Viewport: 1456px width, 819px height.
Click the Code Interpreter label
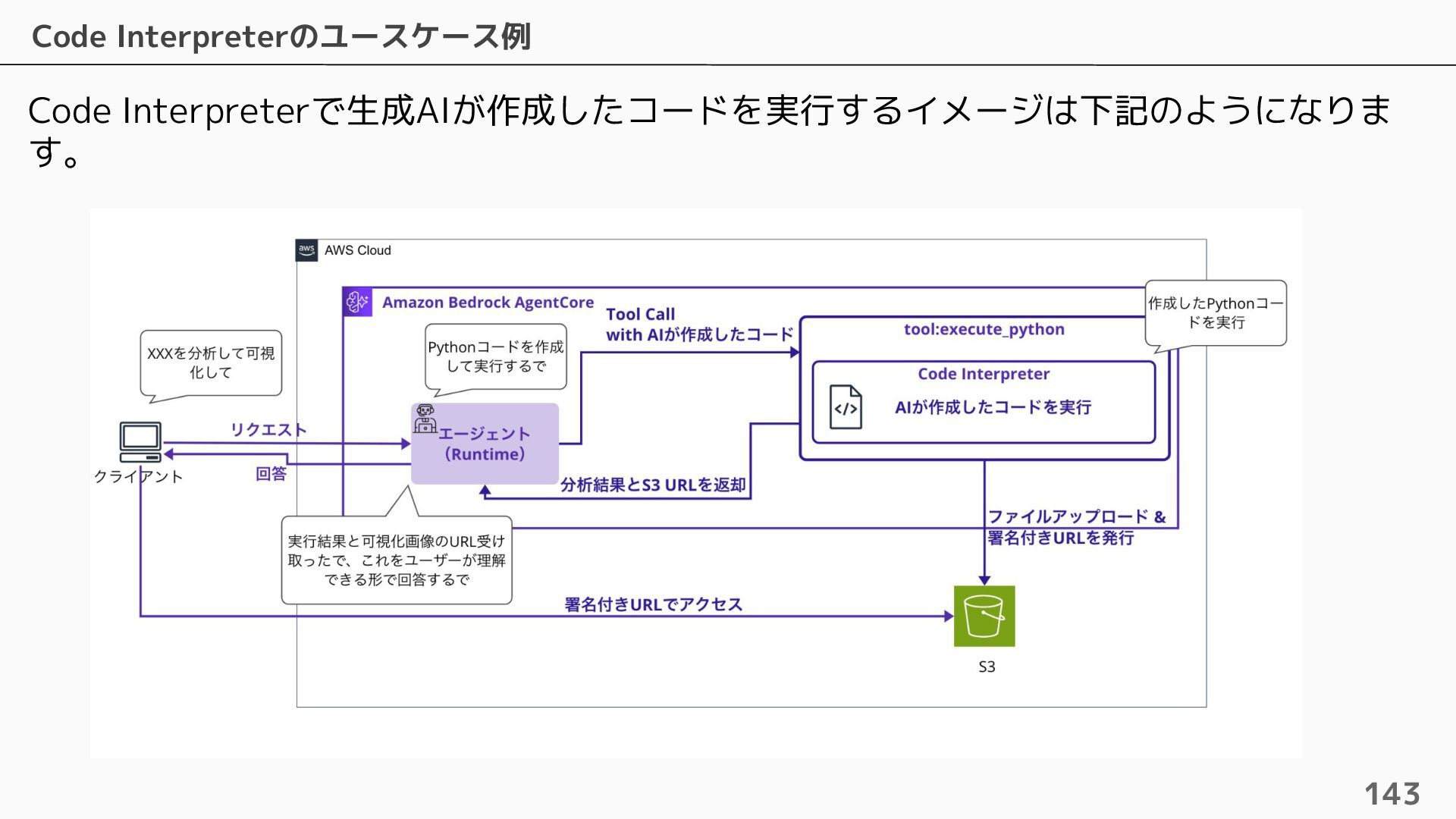pyautogui.click(x=984, y=374)
